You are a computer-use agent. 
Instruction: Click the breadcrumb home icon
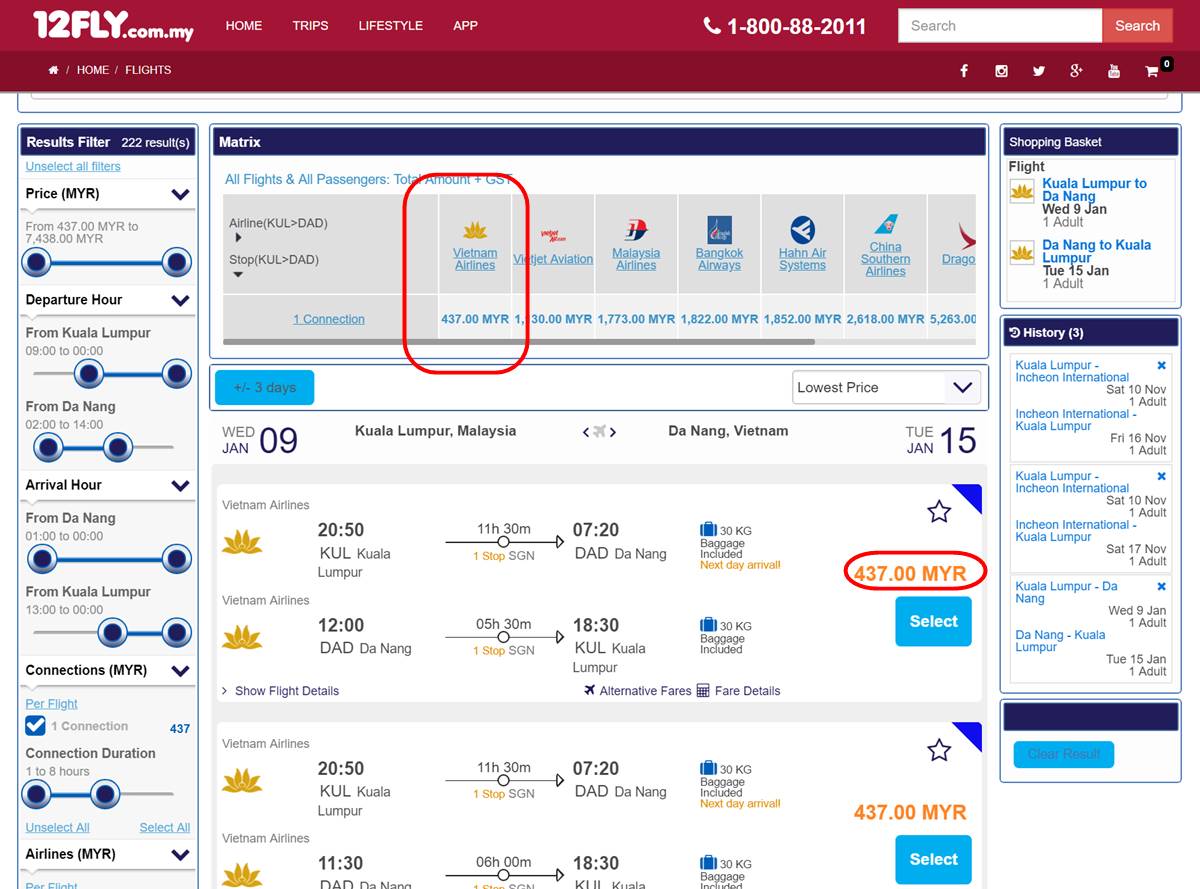53,70
